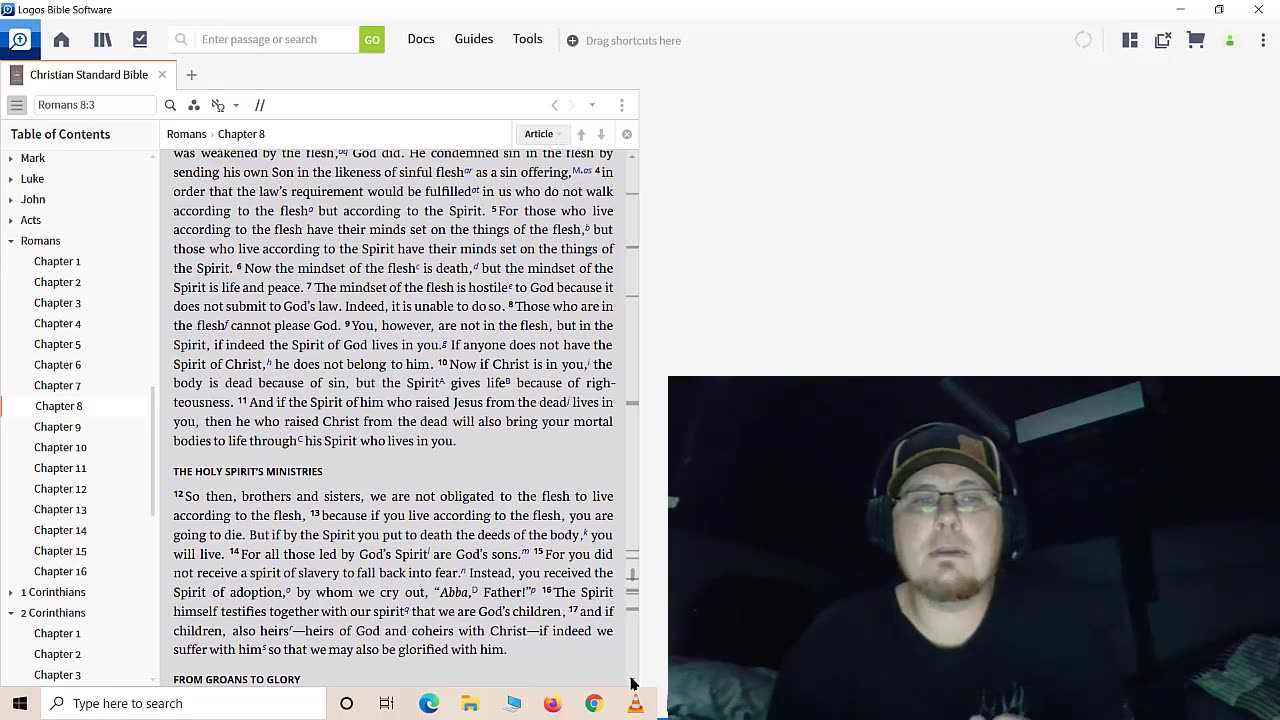Launch Google Chrome from the taskbar
The width and height of the screenshot is (1280, 720).
pyautogui.click(x=594, y=703)
